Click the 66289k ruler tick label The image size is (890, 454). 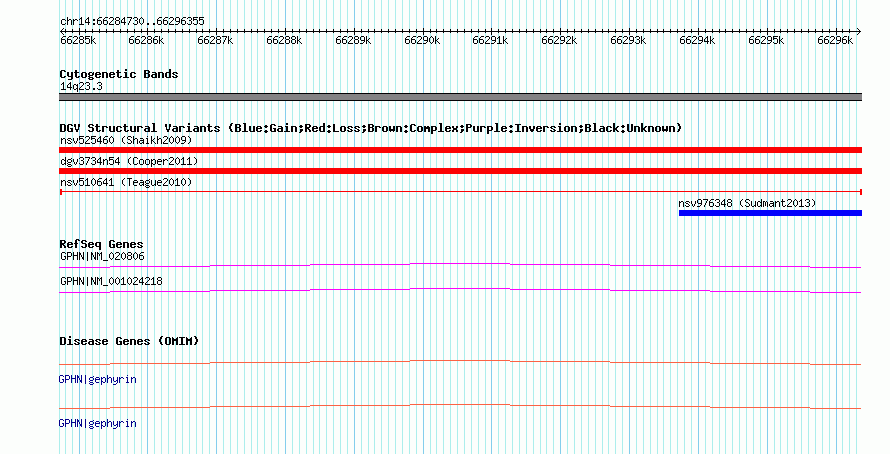click(353, 40)
